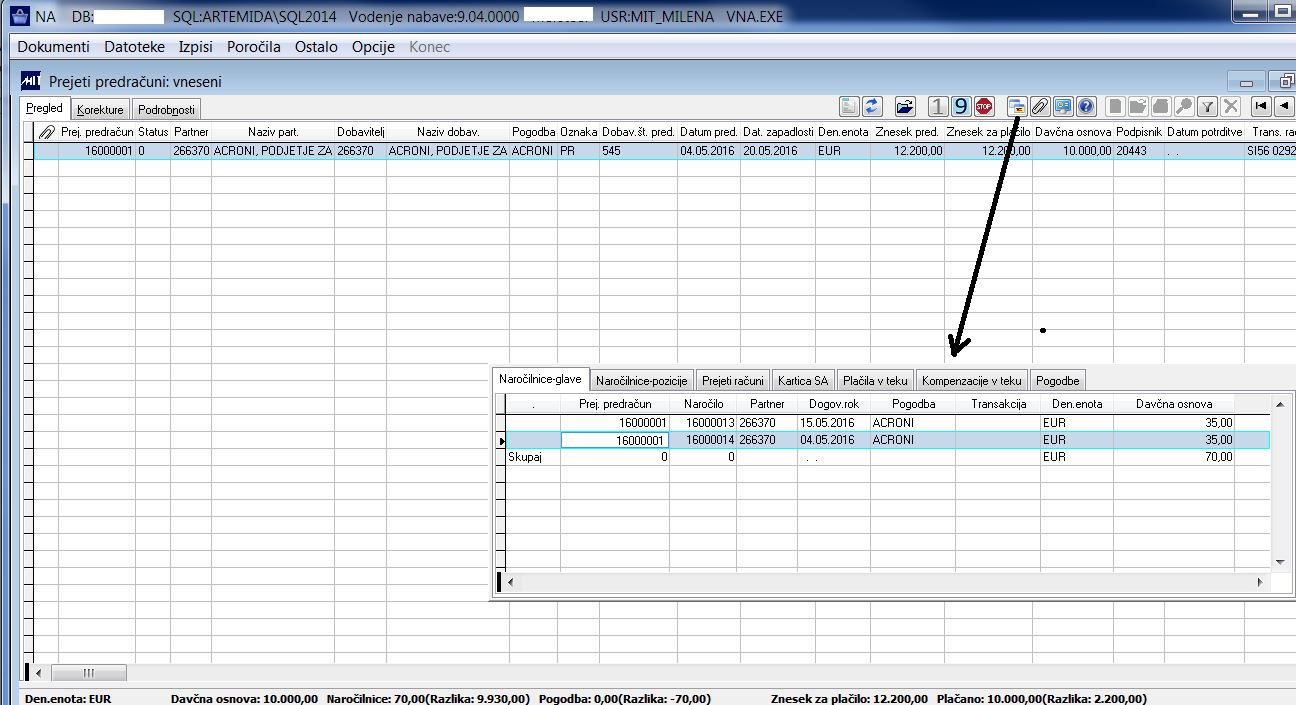Open the Naročilnice-pozicije tab

[x=641, y=381]
